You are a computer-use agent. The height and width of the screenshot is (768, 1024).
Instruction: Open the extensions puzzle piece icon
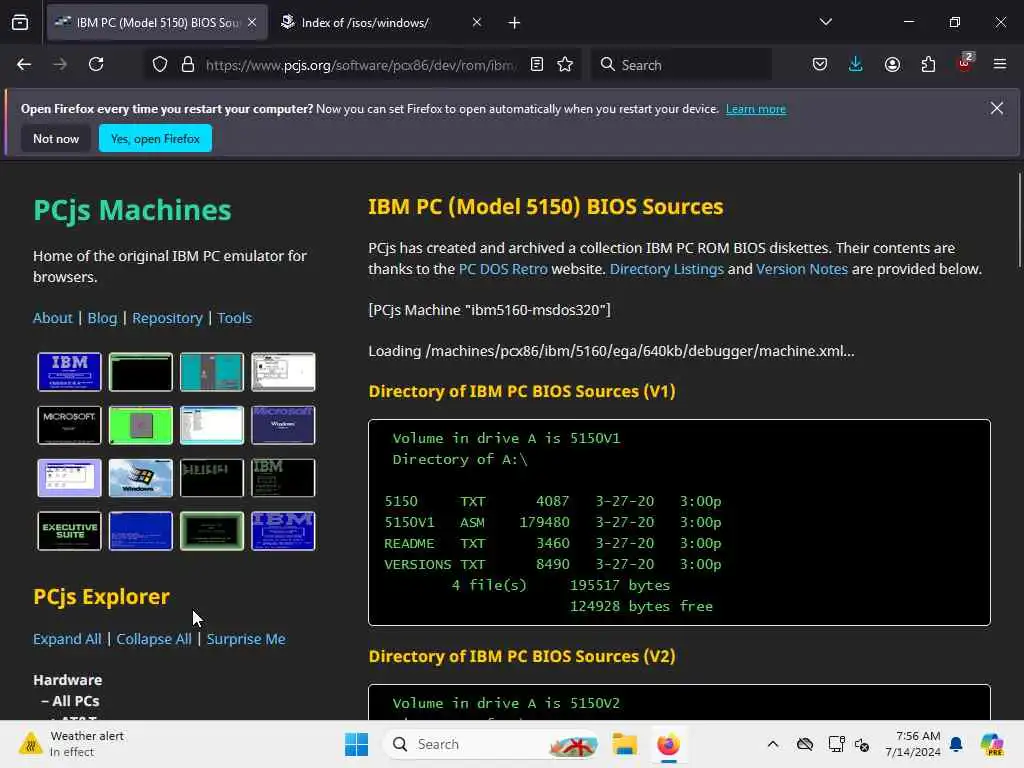click(x=928, y=64)
